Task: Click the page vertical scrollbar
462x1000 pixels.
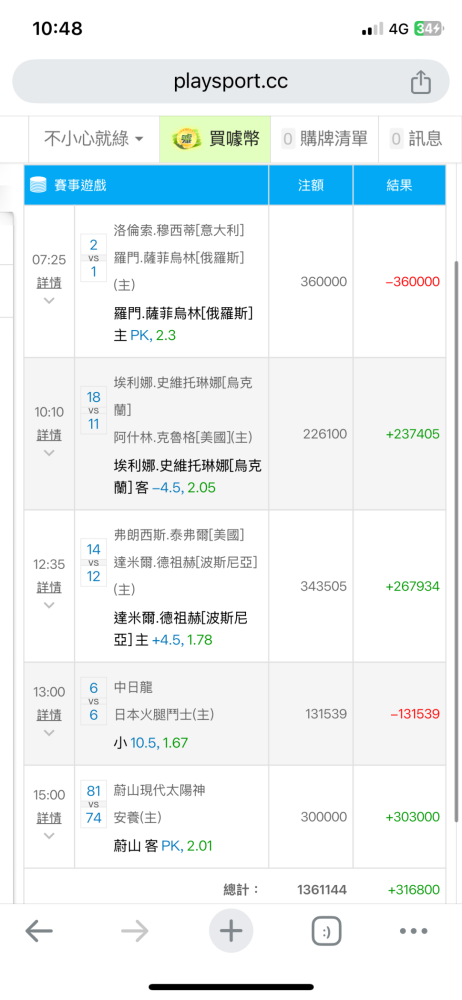Action: (x=458, y=542)
